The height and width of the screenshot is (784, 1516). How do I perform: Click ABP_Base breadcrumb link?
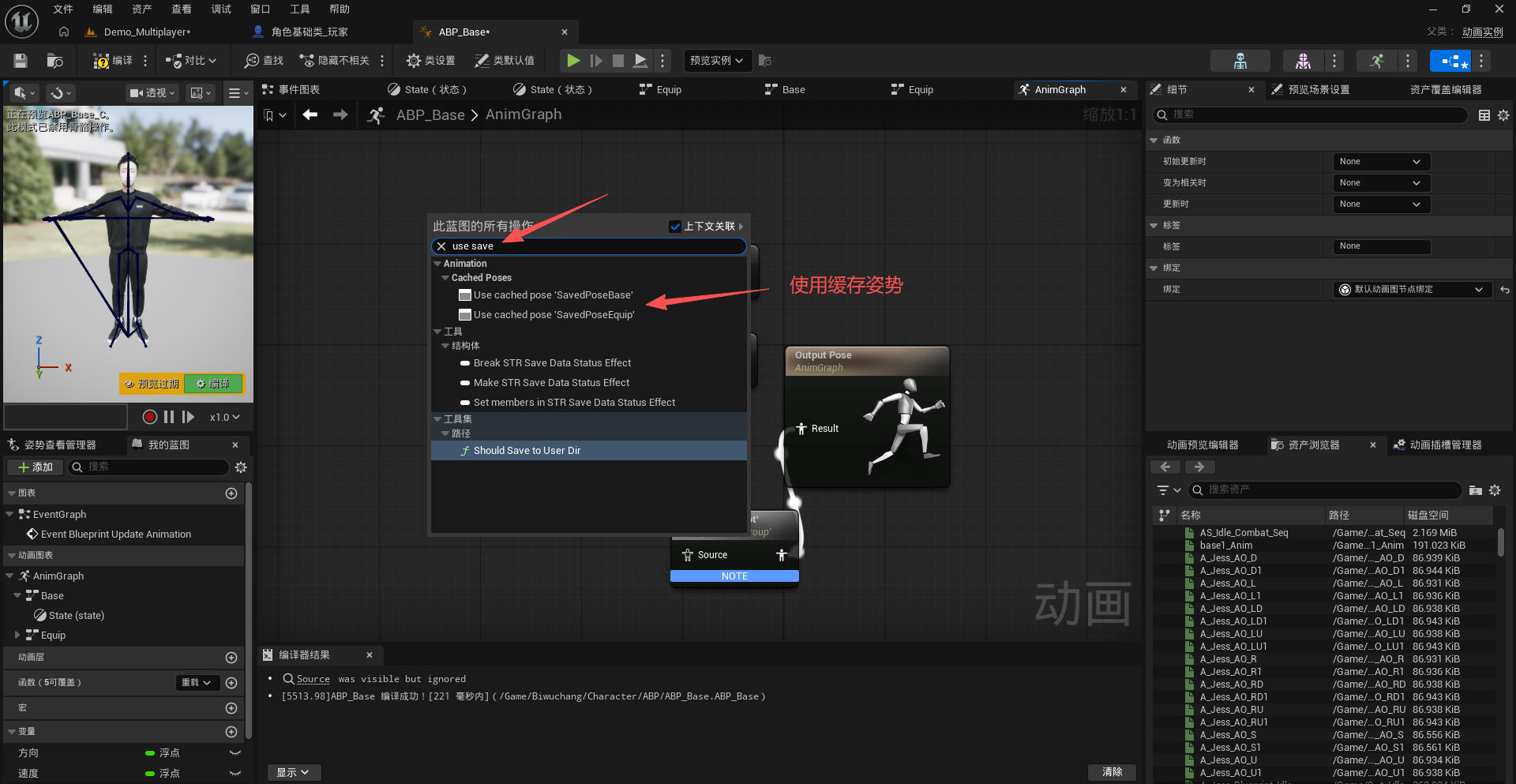[x=430, y=115]
